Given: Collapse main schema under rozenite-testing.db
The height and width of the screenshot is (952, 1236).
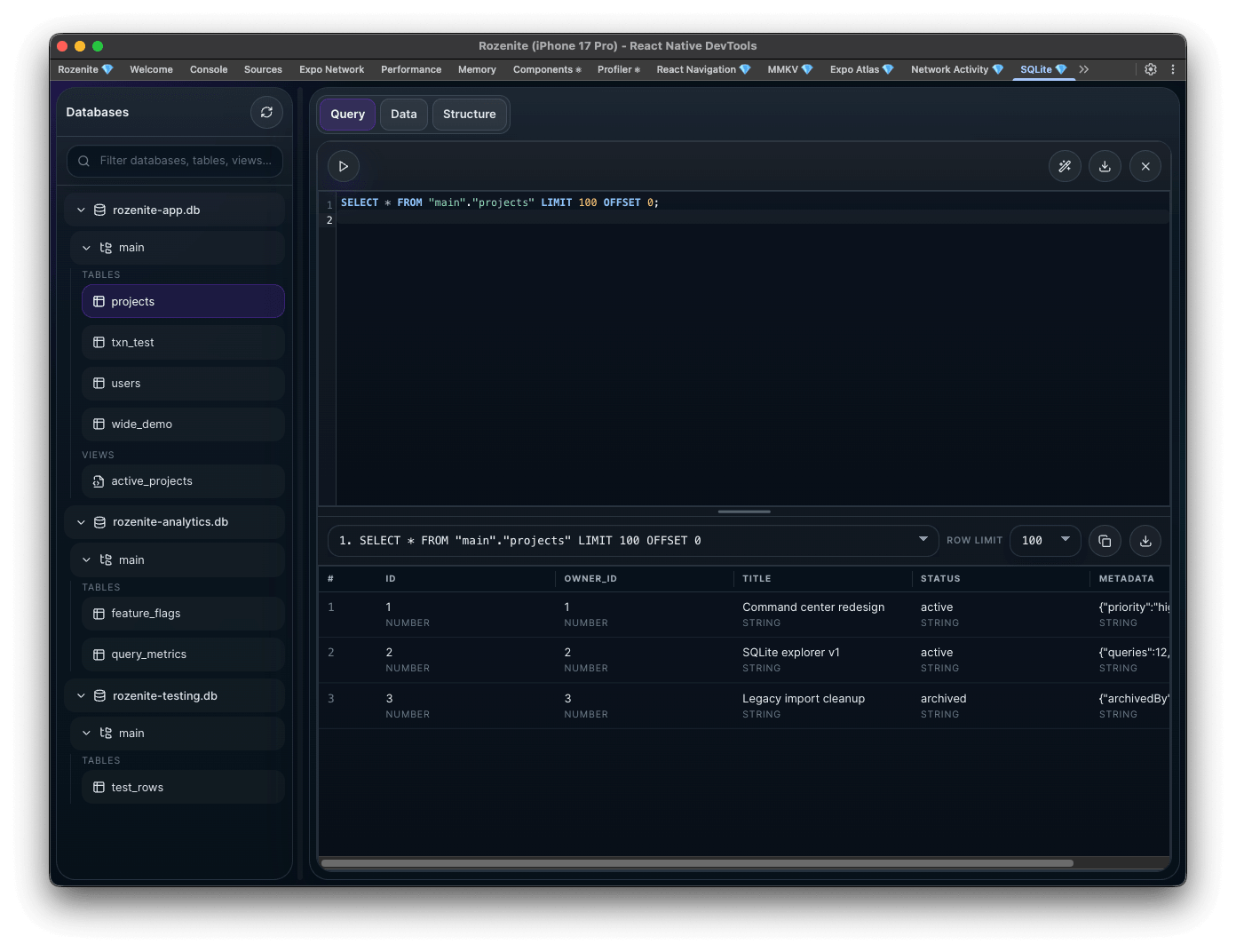Looking at the screenshot, I should (x=86, y=734).
